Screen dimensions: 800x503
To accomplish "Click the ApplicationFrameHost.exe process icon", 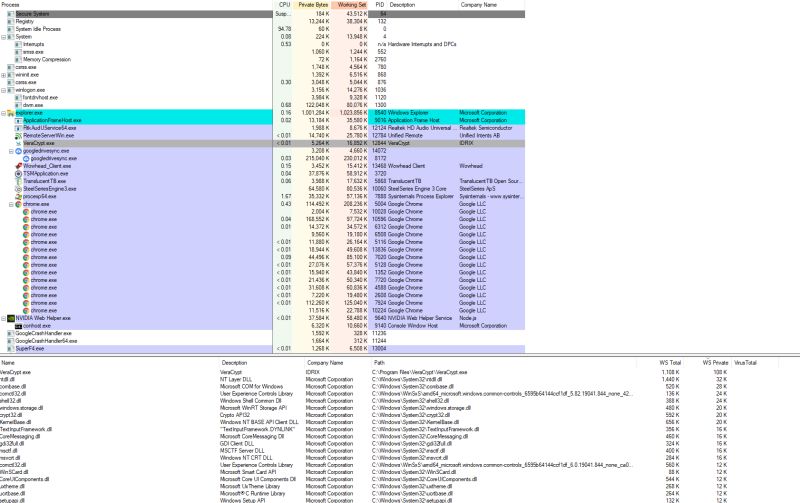I will pyautogui.click(x=18, y=120).
